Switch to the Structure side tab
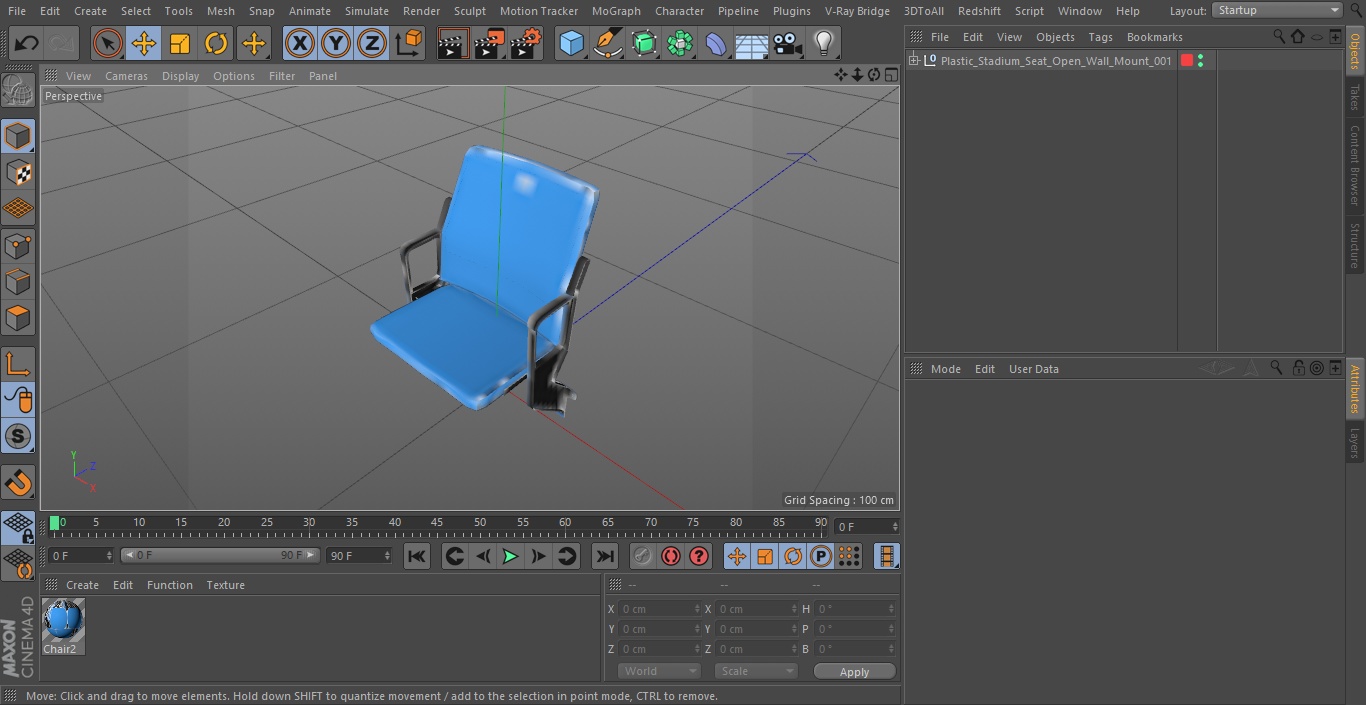The image size is (1366, 705). point(1355,245)
